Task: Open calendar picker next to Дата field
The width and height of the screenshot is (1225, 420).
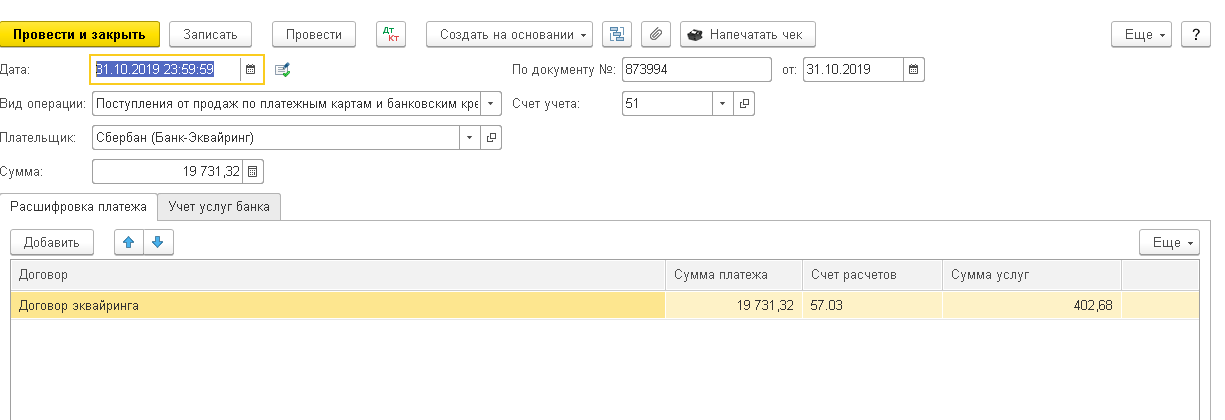Action: 251,70
